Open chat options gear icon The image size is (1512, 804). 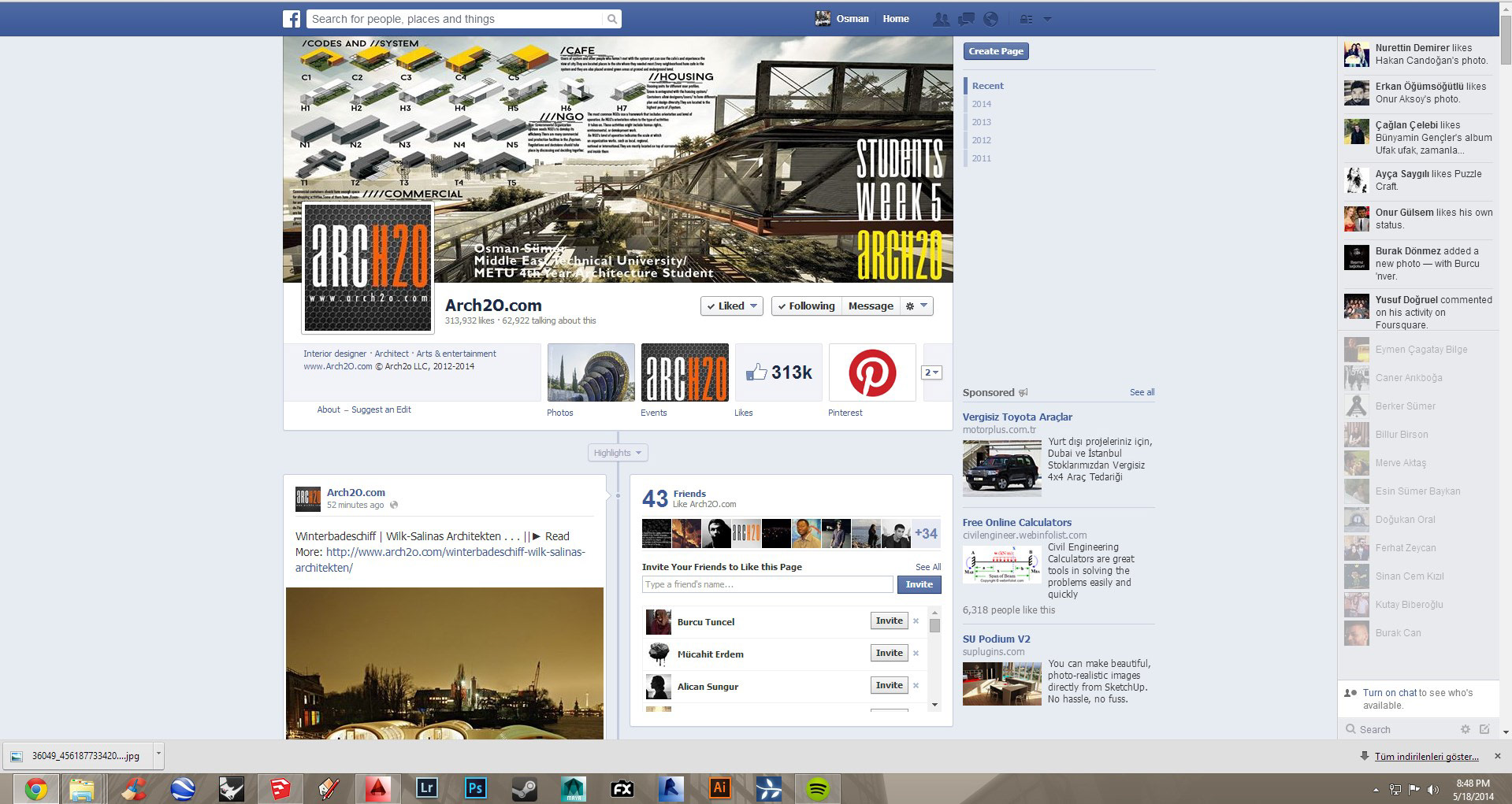pyautogui.click(x=1466, y=729)
